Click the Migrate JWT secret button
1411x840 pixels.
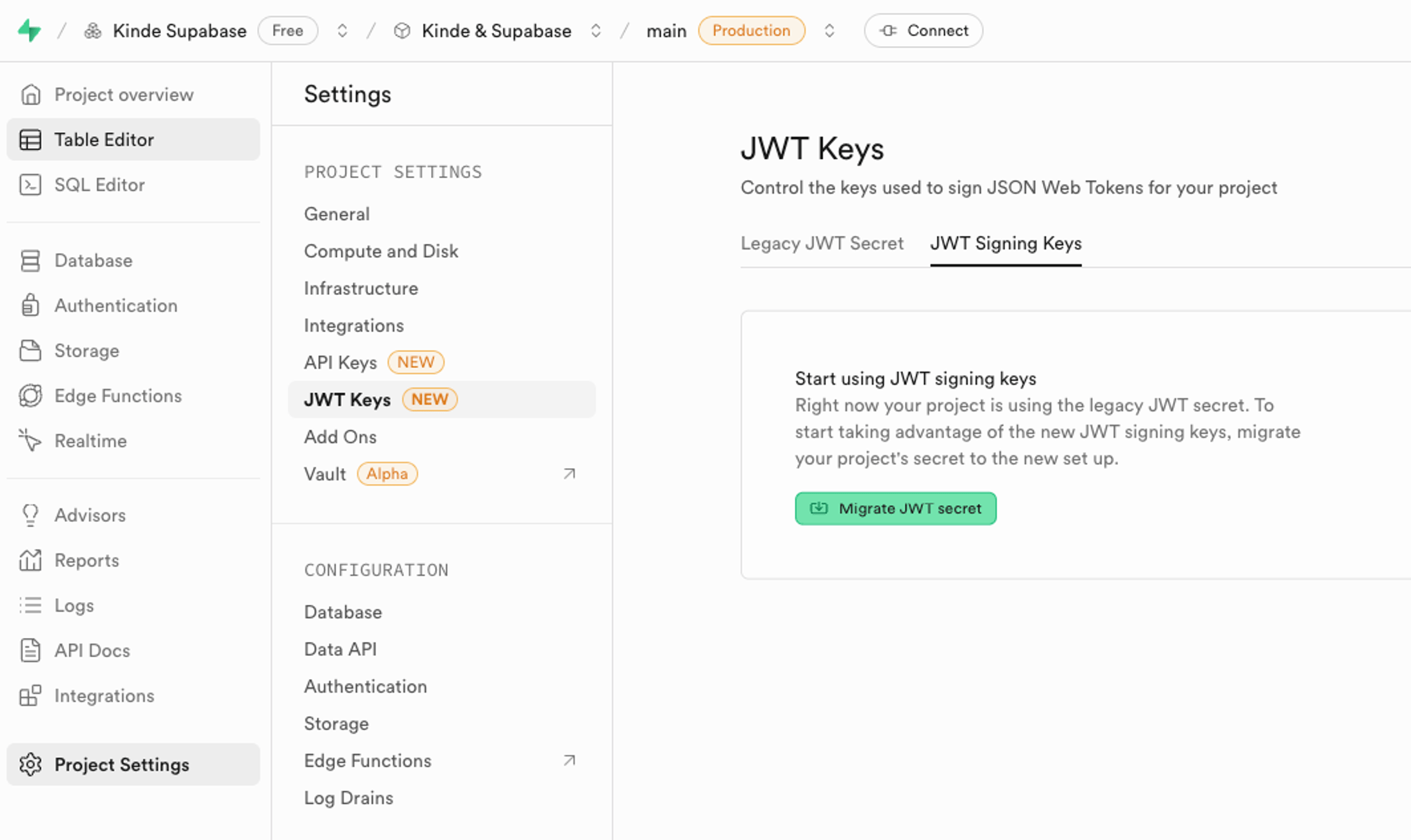point(895,508)
